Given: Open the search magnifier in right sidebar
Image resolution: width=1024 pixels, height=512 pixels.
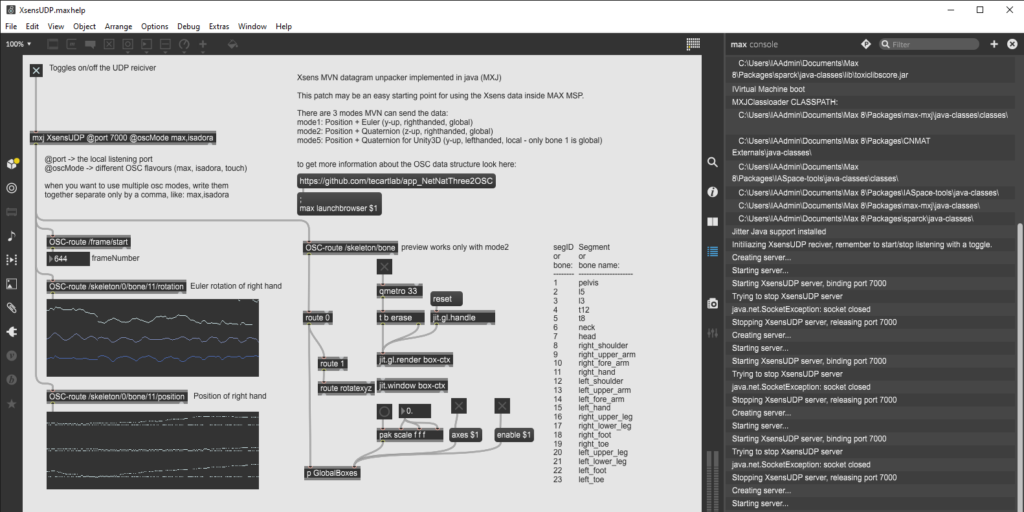Looking at the screenshot, I should [712, 163].
